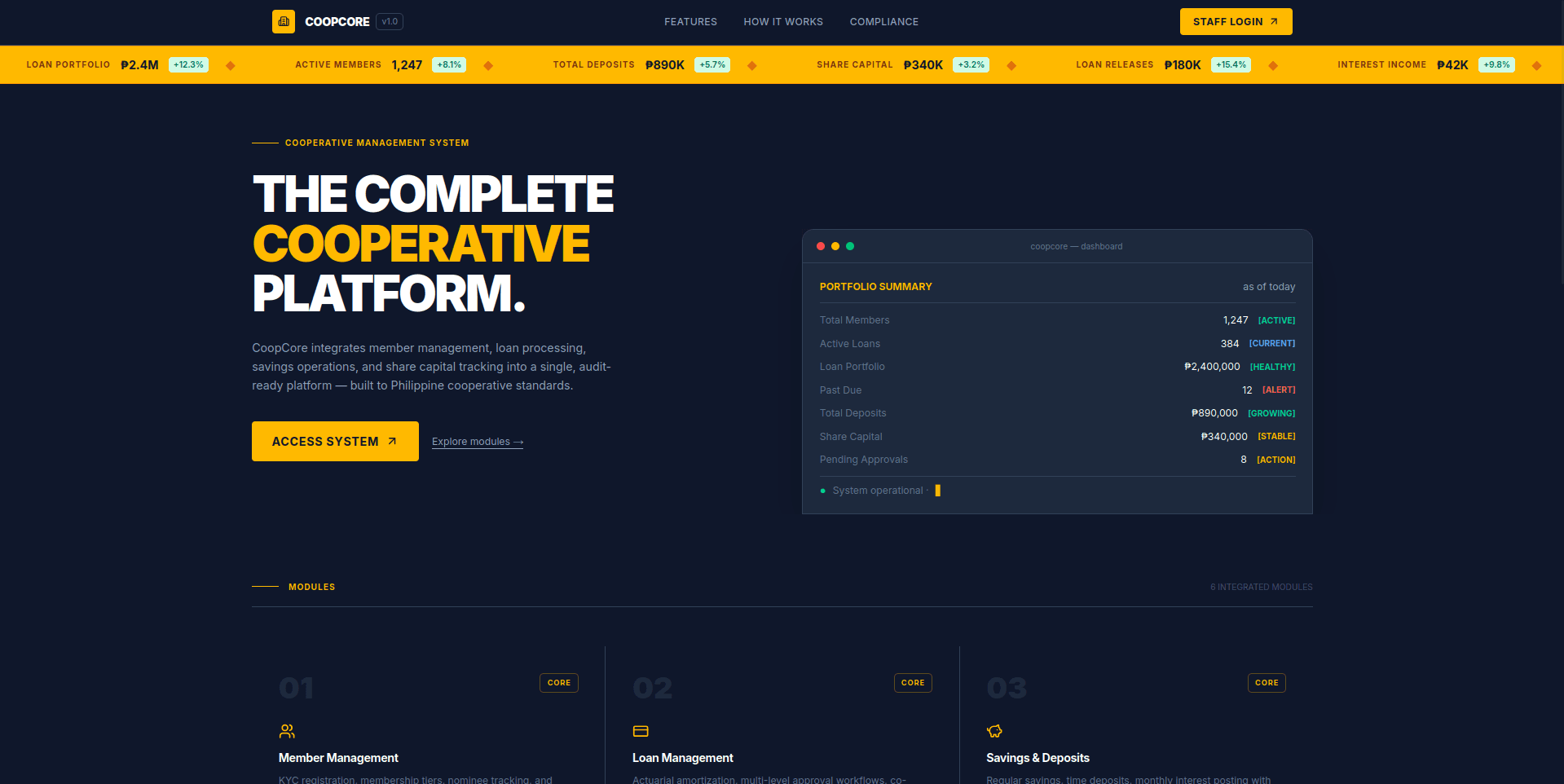Click the v1.0 version badge

click(390, 21)
